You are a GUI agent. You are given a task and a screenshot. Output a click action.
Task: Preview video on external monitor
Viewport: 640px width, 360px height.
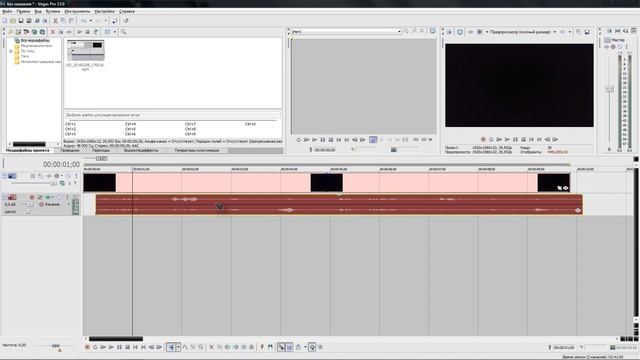coord(460,32)
